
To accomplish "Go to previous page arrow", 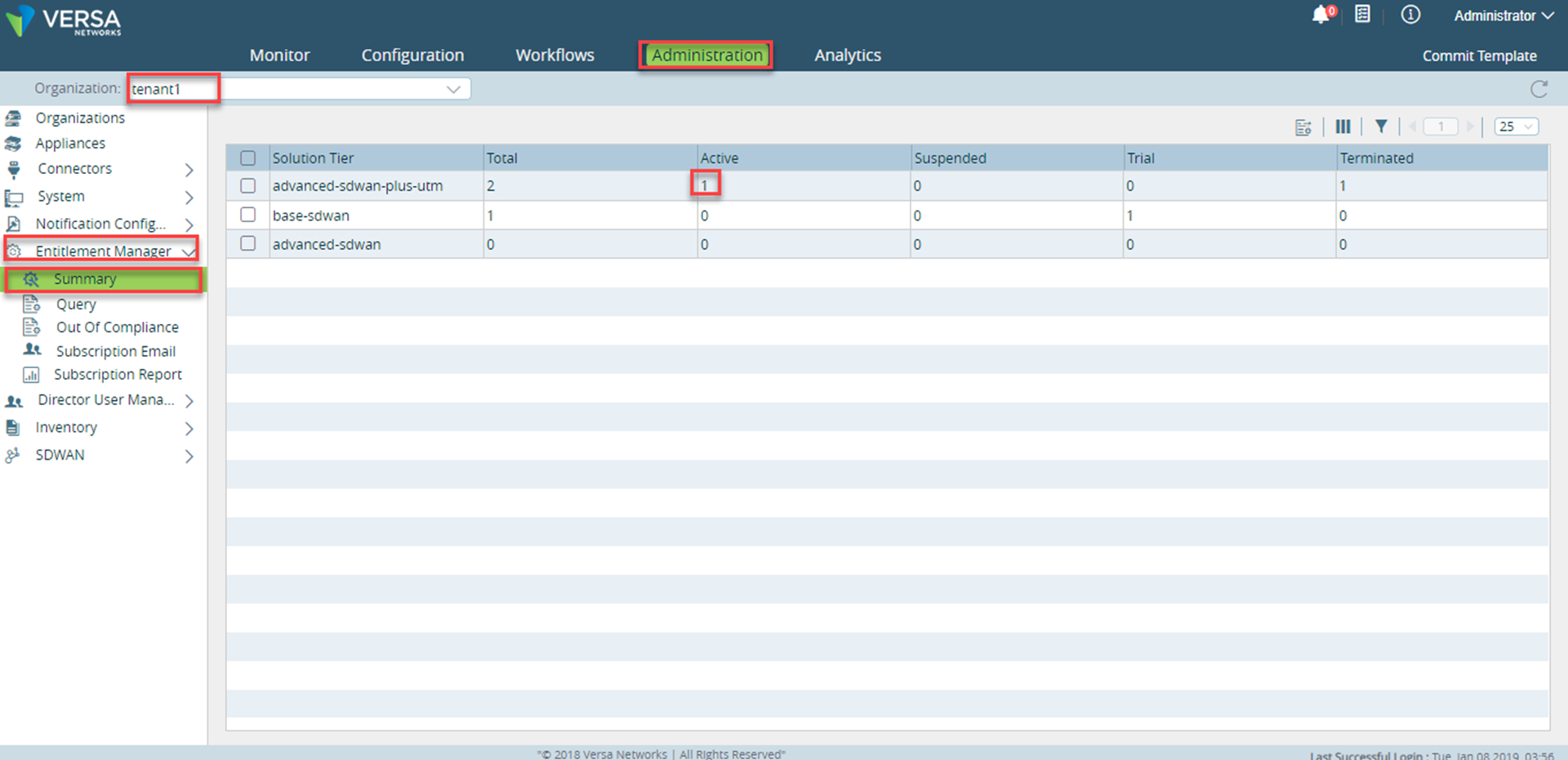I will click(1413, 127).
